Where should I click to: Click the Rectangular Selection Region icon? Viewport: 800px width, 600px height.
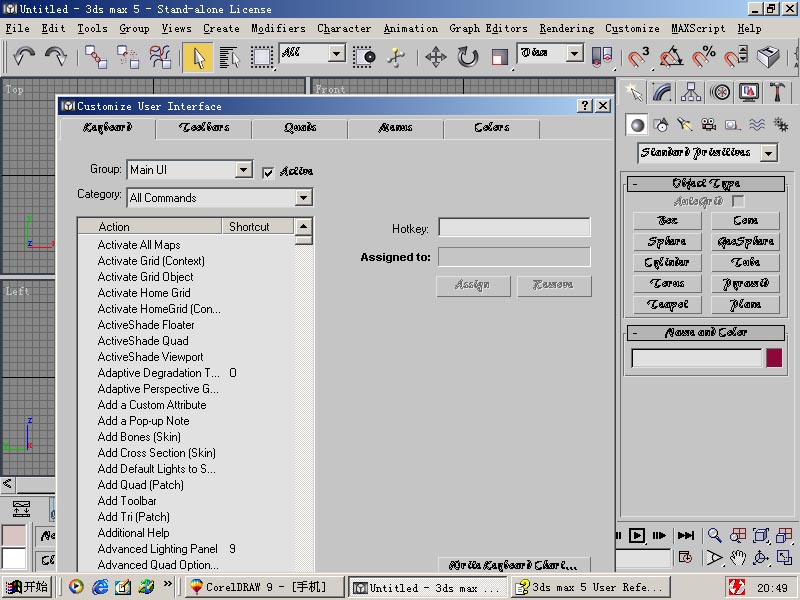(x=261, y=57)
